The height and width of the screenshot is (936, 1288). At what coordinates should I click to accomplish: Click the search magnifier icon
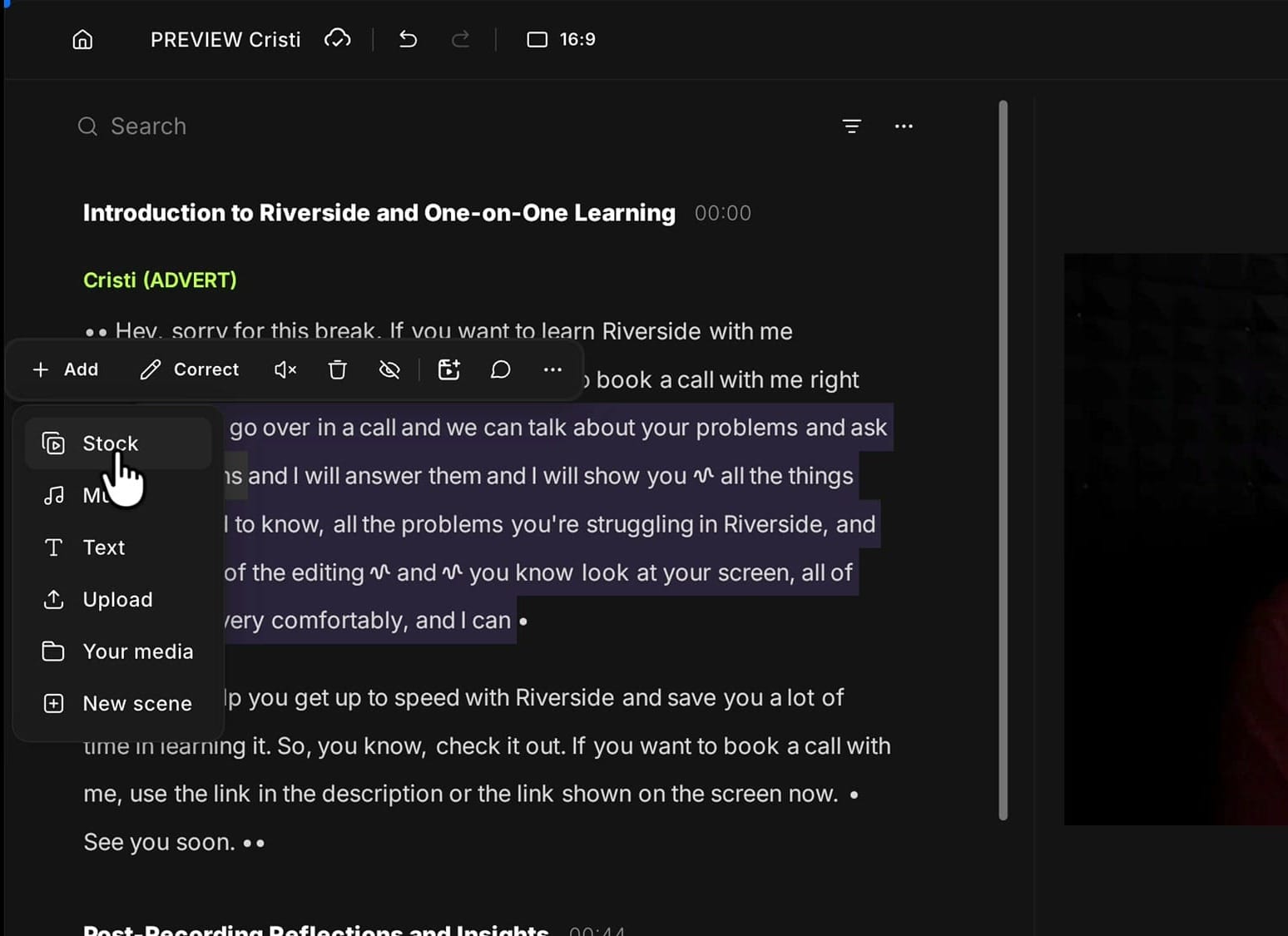click(x=87, y=126)
